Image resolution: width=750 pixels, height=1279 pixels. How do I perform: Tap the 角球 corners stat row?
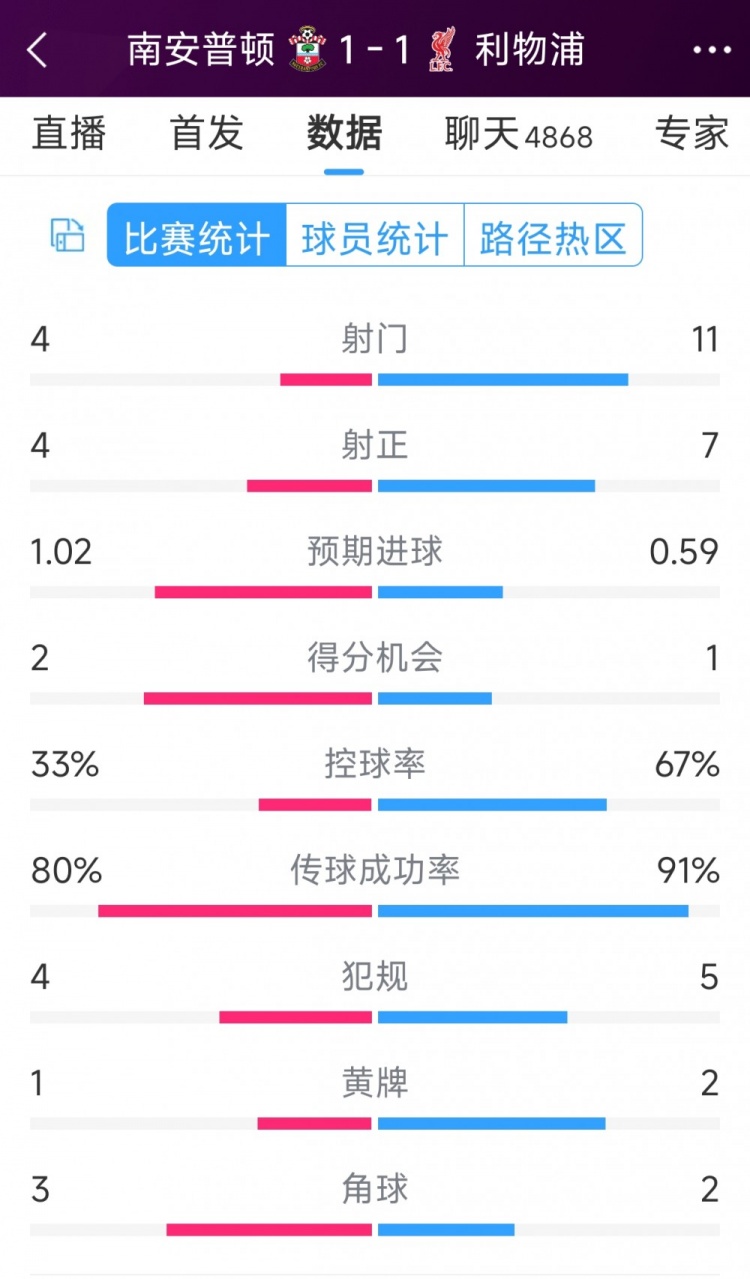(375, 1190)
